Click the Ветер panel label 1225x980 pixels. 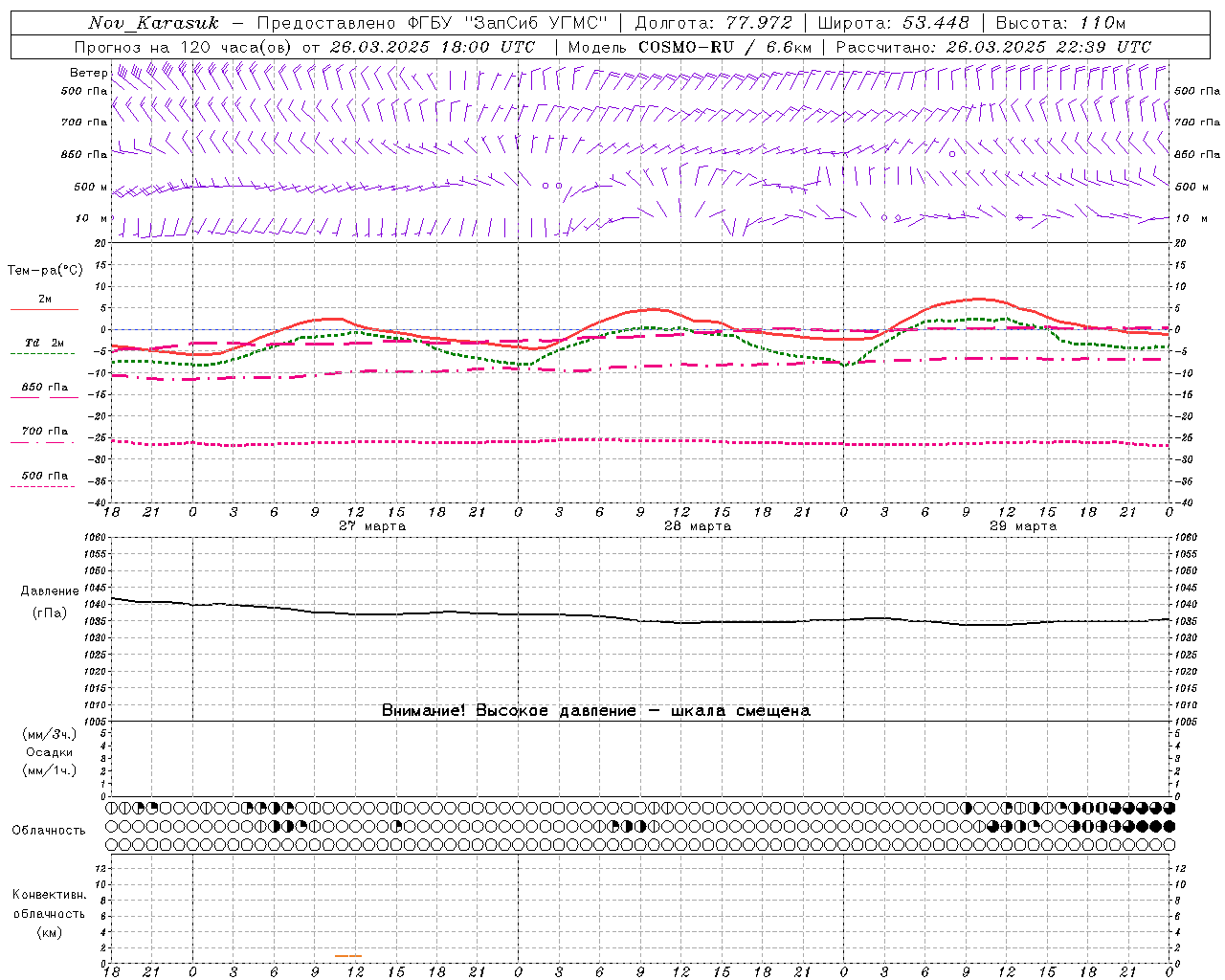click(88, 73)
